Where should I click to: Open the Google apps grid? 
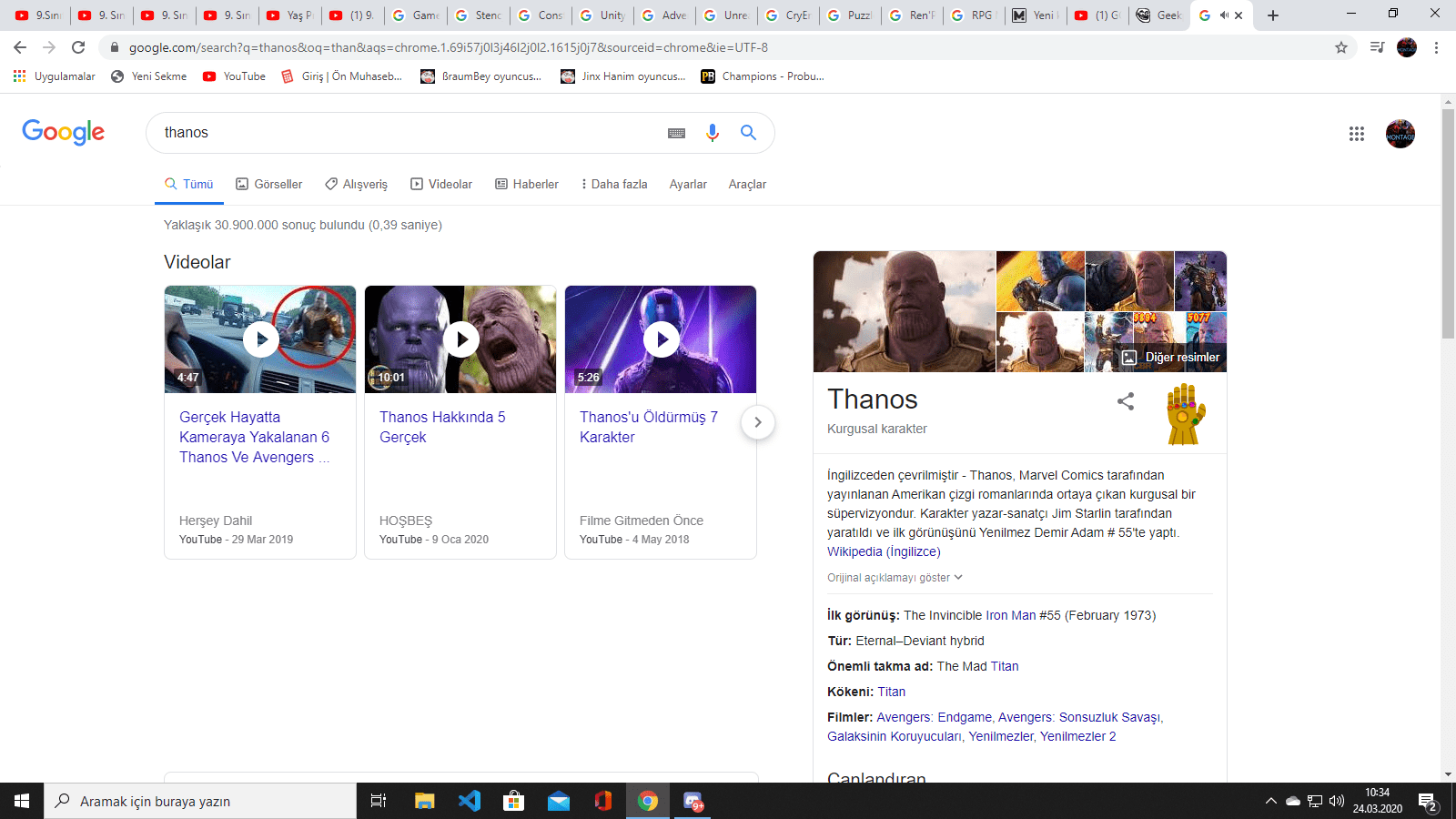[x=1357, y=134]
